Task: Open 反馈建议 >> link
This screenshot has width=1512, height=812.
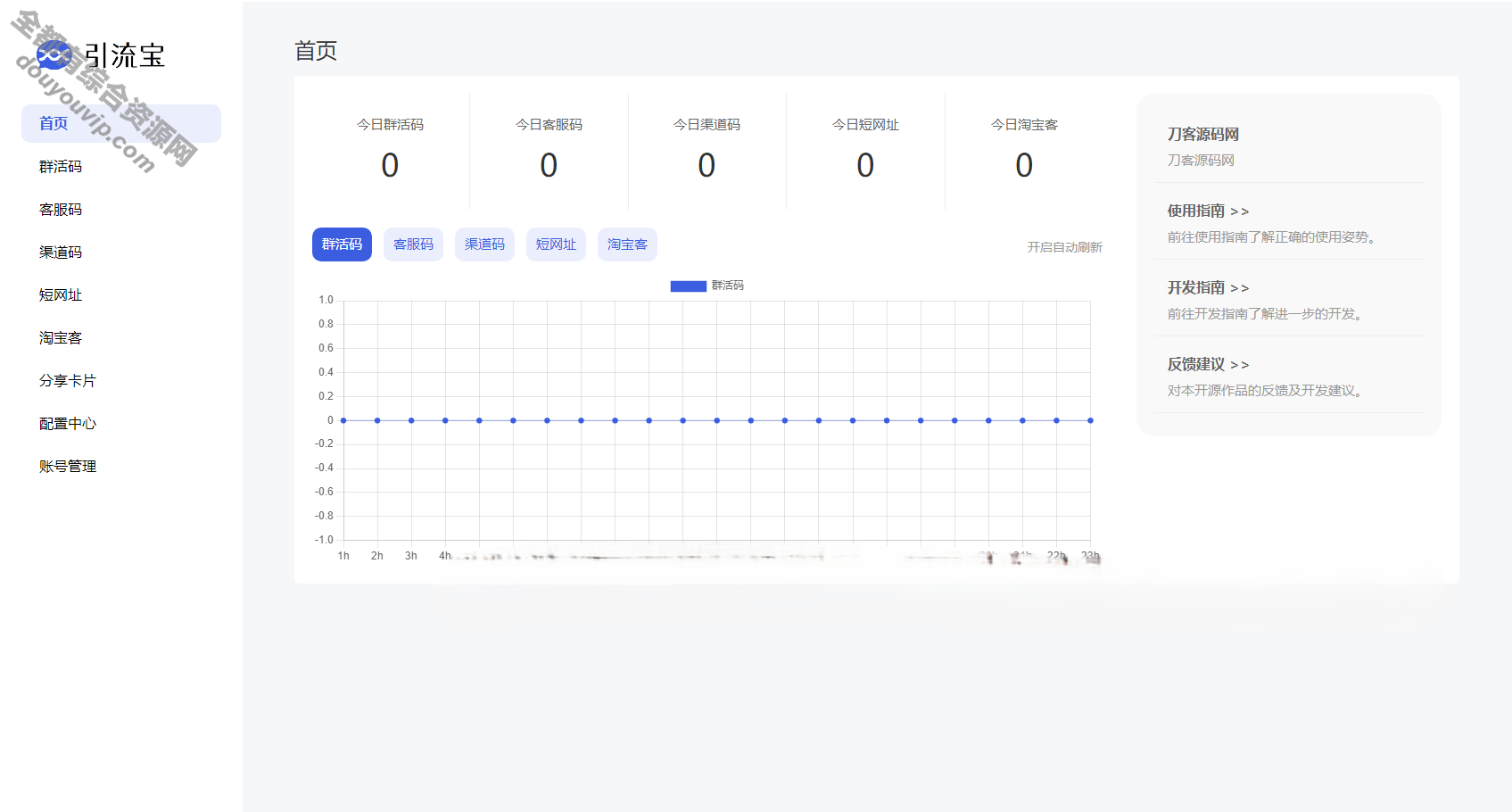Action: [x=1208, y=365]
